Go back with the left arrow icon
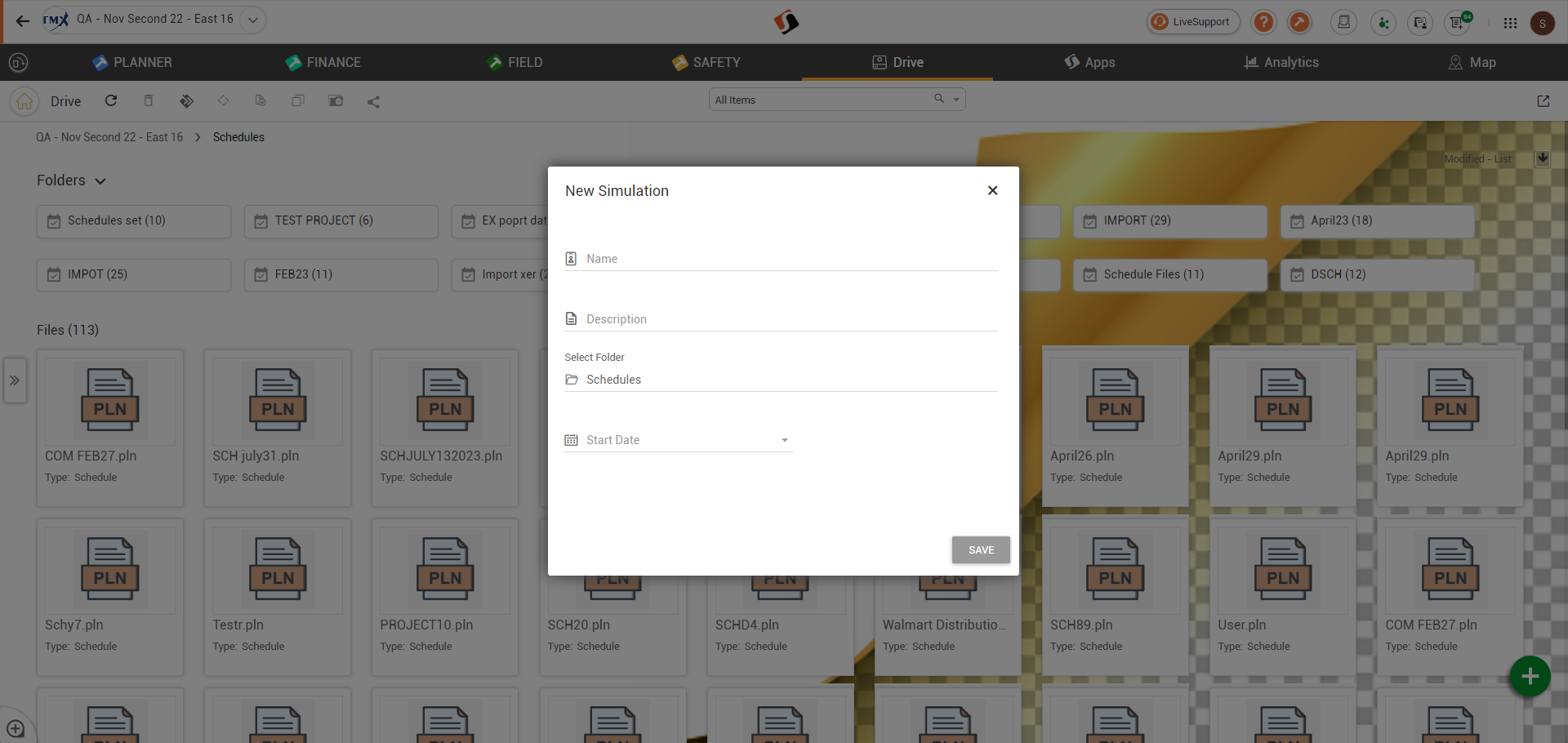Viewport: 1568px width, 743px height. click(23, 21)
